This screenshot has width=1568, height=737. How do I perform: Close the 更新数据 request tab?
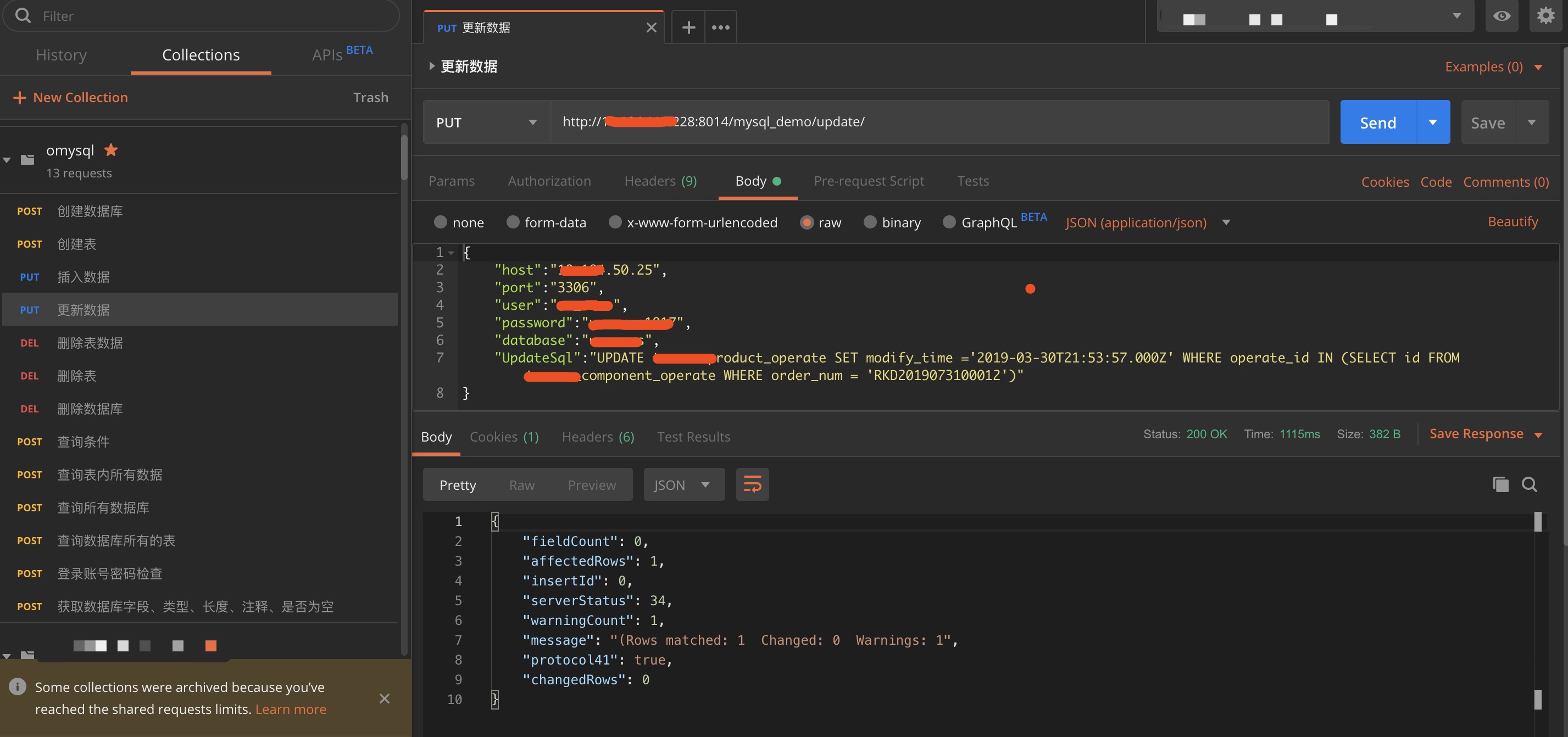tap(651, 27)
